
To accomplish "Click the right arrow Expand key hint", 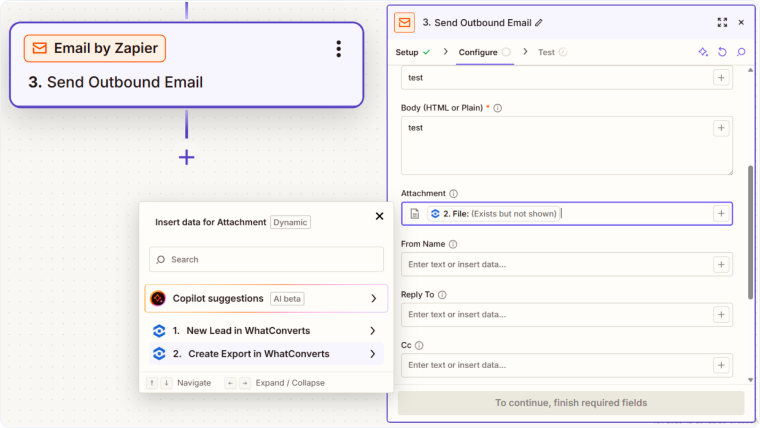I will pos(245,383).
